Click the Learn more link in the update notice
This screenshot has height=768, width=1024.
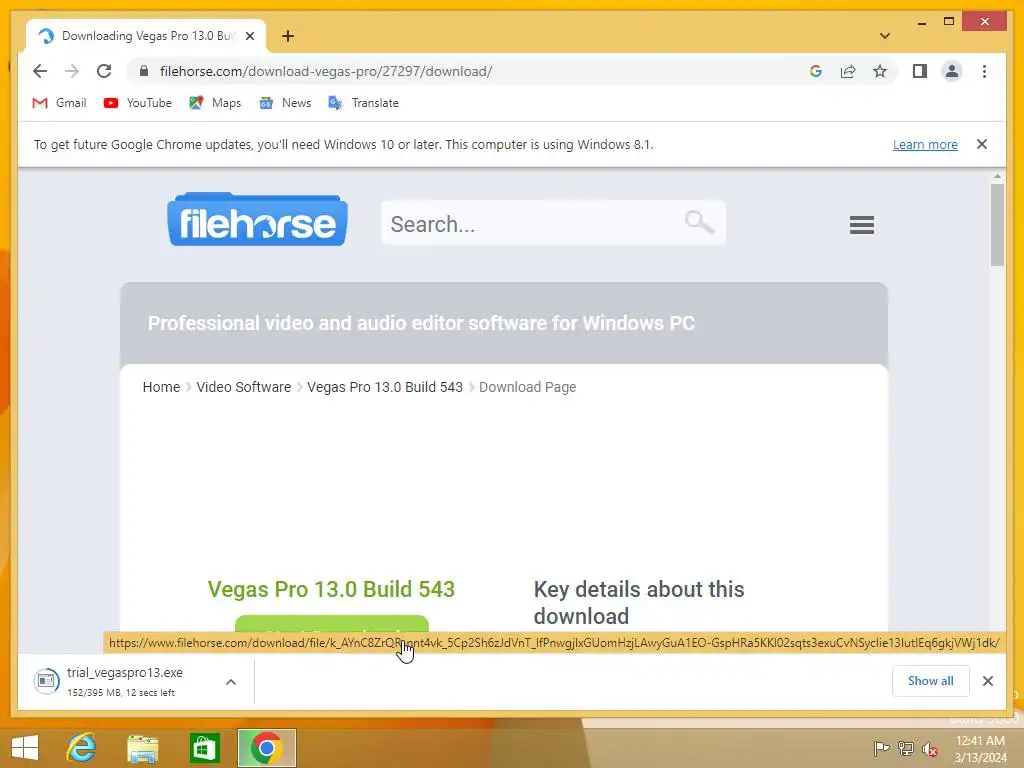tap(925, 144)
